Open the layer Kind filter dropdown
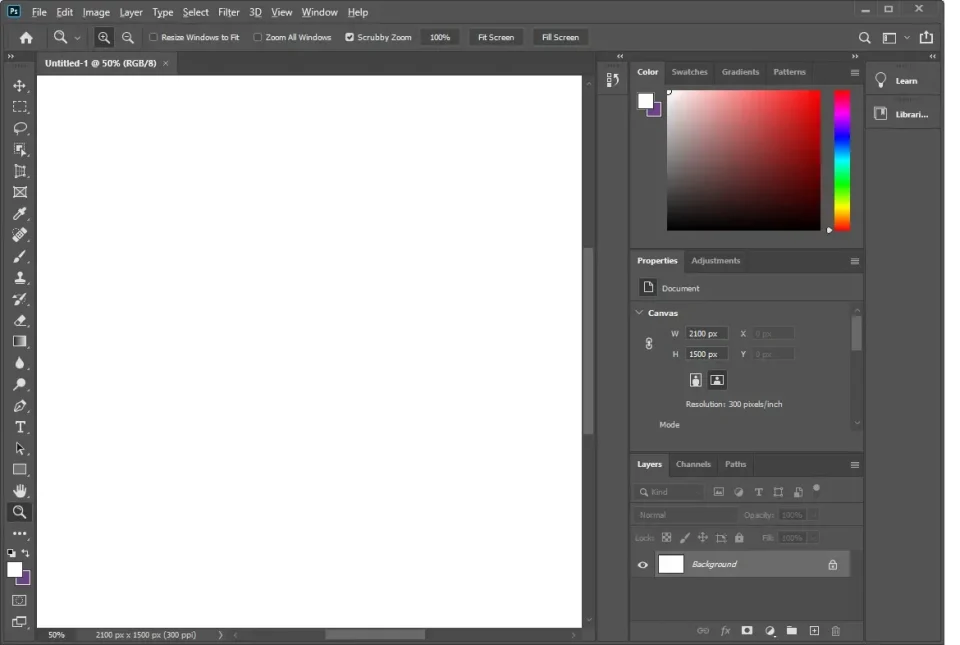The image size is (960, 645). click(x=670, y=492)
